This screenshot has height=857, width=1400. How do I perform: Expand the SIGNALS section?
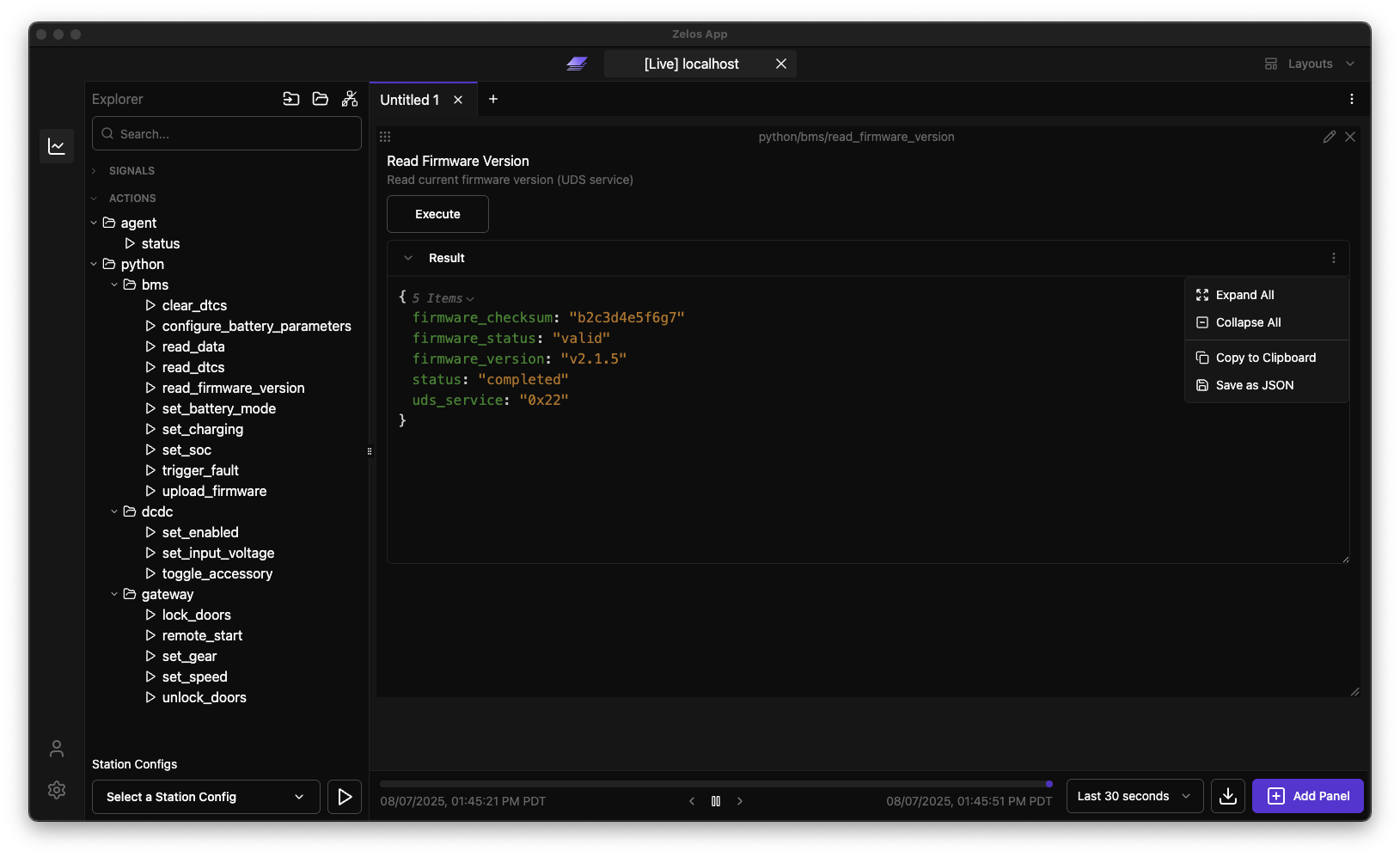[94, 171]
